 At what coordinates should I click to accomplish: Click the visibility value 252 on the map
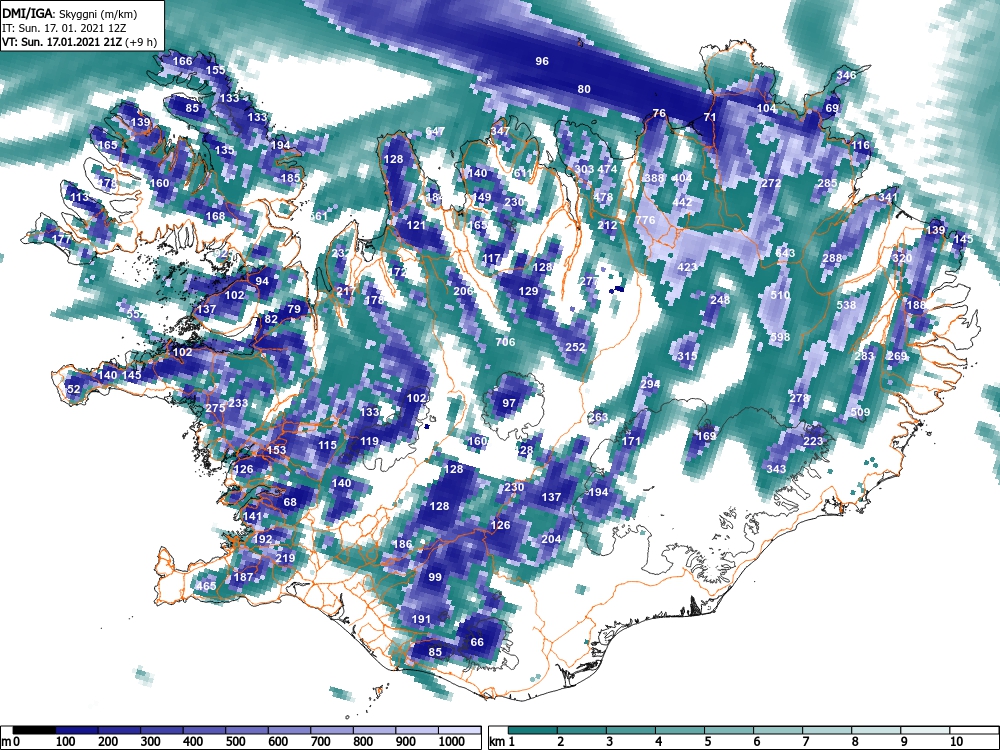coord(575,347)
